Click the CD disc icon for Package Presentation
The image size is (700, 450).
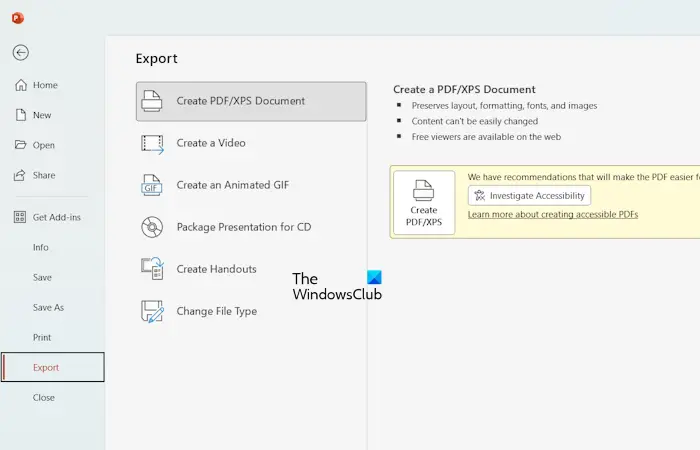152,227
